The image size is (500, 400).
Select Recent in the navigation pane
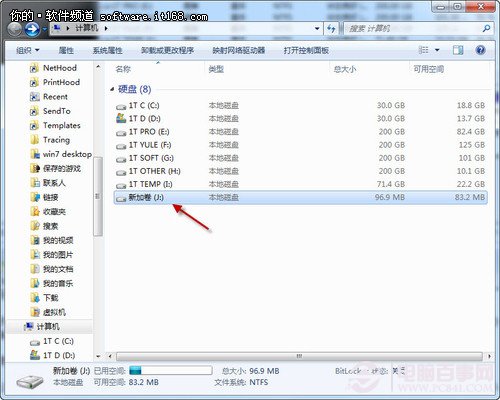[55, 97]
